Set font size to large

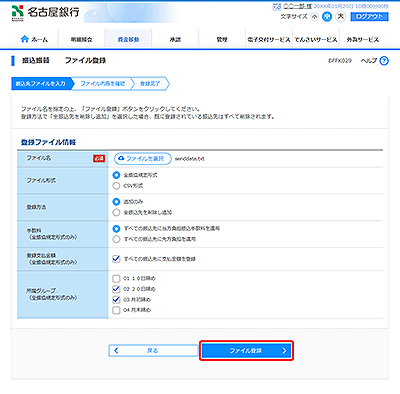pos(341,16)
